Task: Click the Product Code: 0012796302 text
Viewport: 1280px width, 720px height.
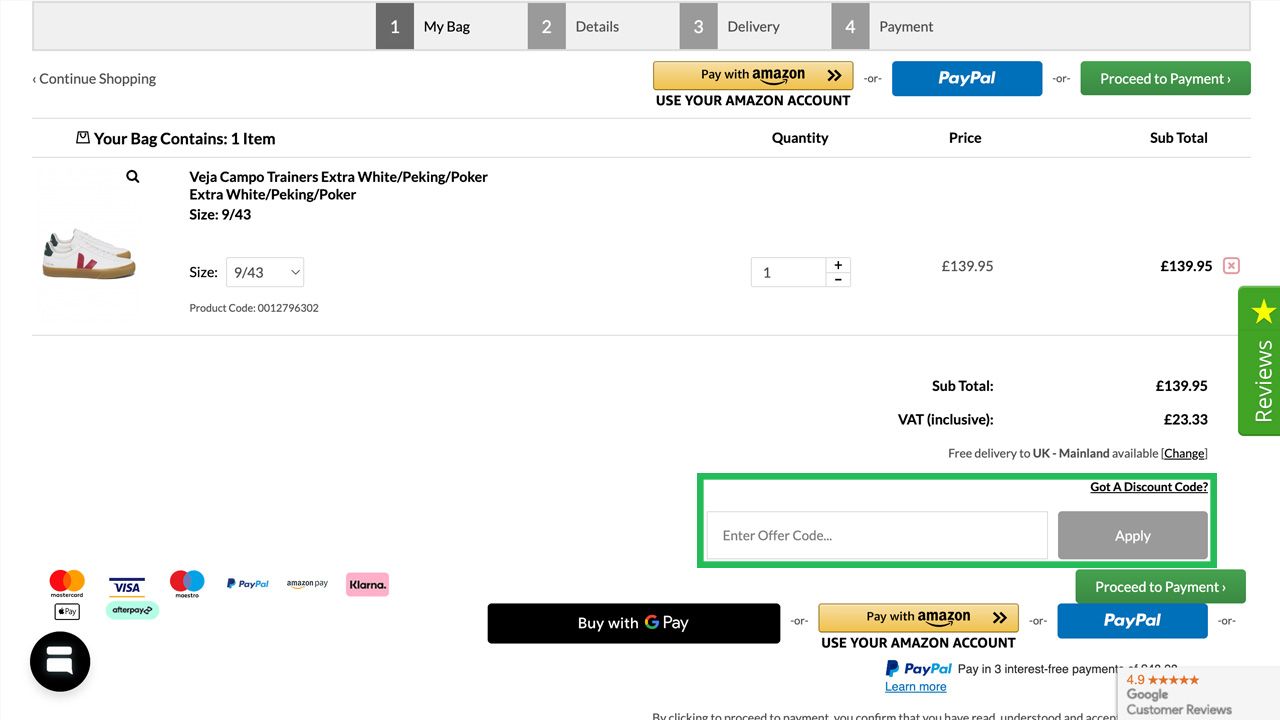Action: click(x=254, y=308)
